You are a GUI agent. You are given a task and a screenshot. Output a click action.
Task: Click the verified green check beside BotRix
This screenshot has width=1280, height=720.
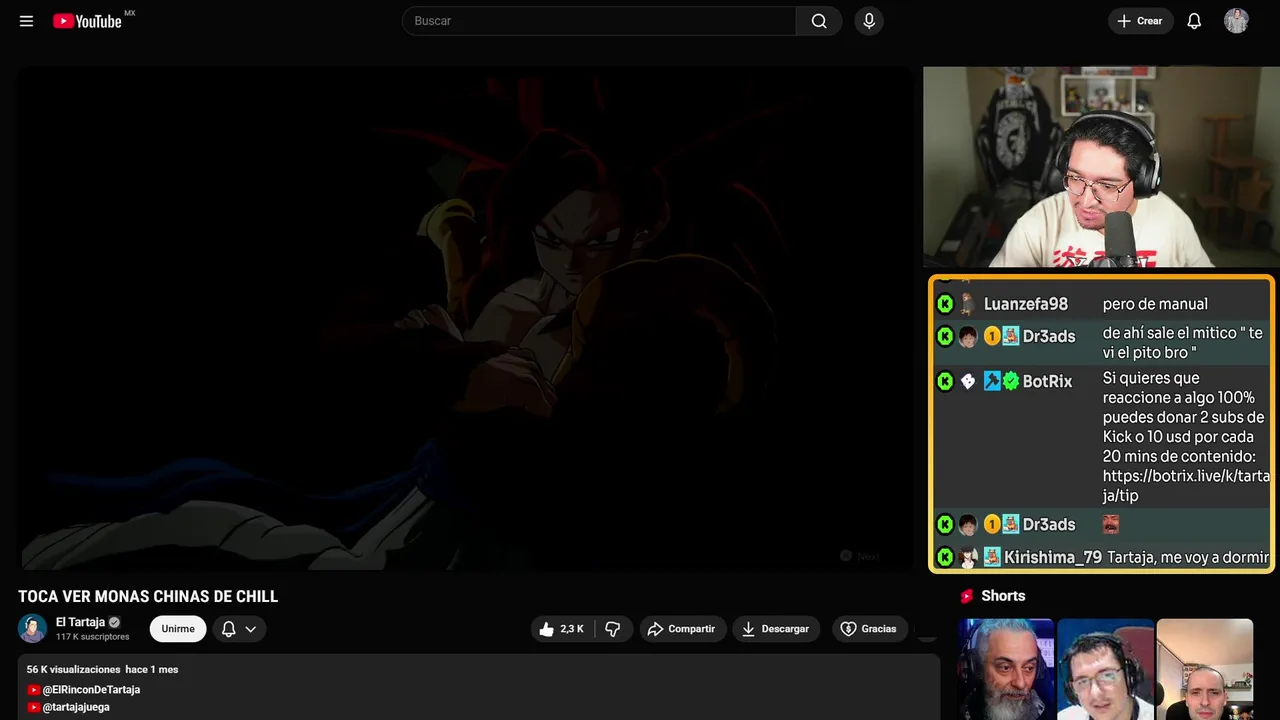tap(1011, 381)
